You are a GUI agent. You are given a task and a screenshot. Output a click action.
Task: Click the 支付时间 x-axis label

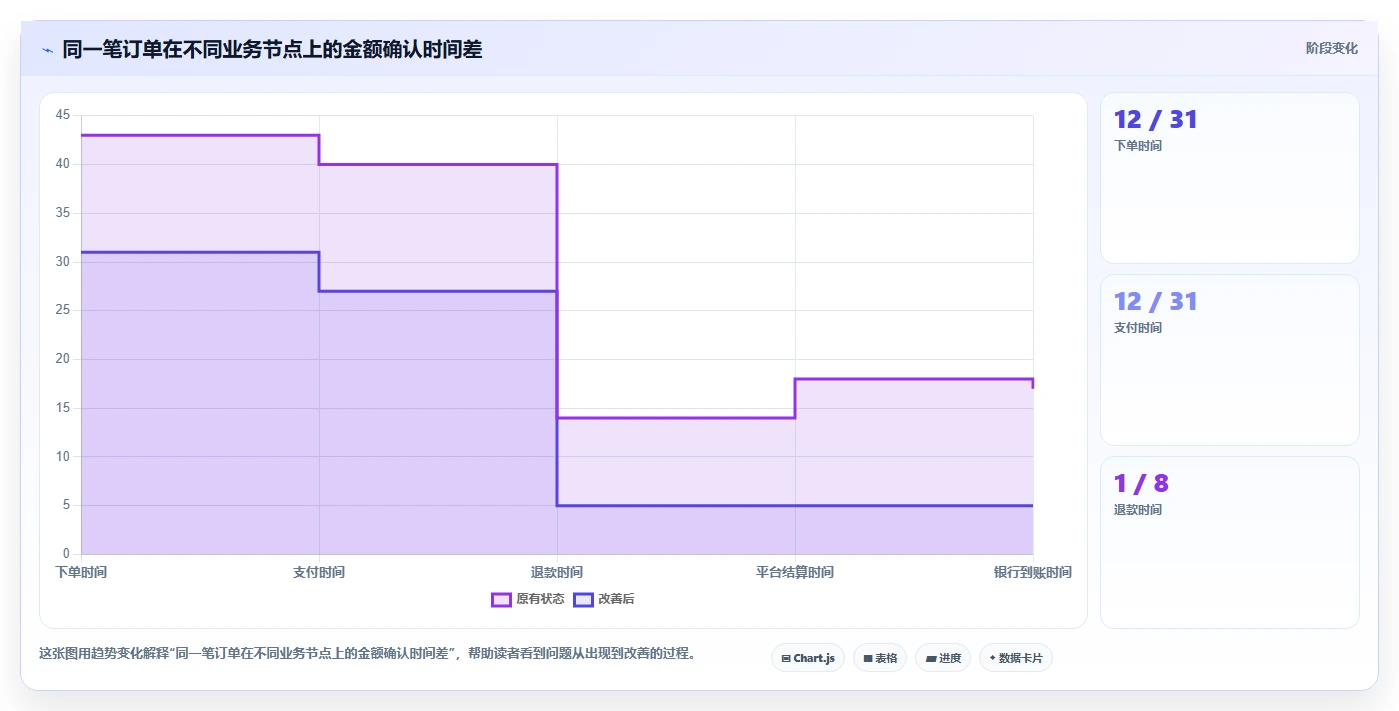point(319,572)
